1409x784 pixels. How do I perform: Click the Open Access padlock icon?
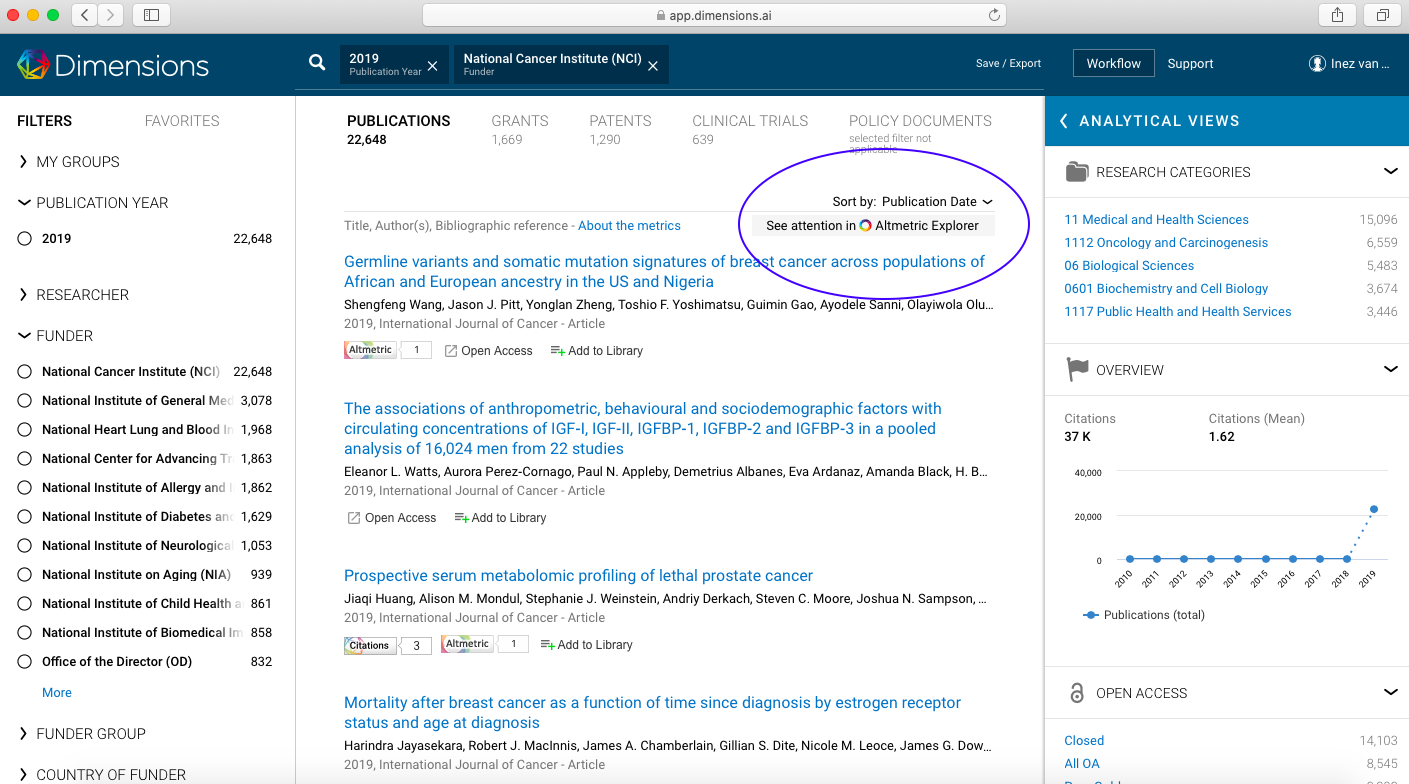pos(1077,692)
